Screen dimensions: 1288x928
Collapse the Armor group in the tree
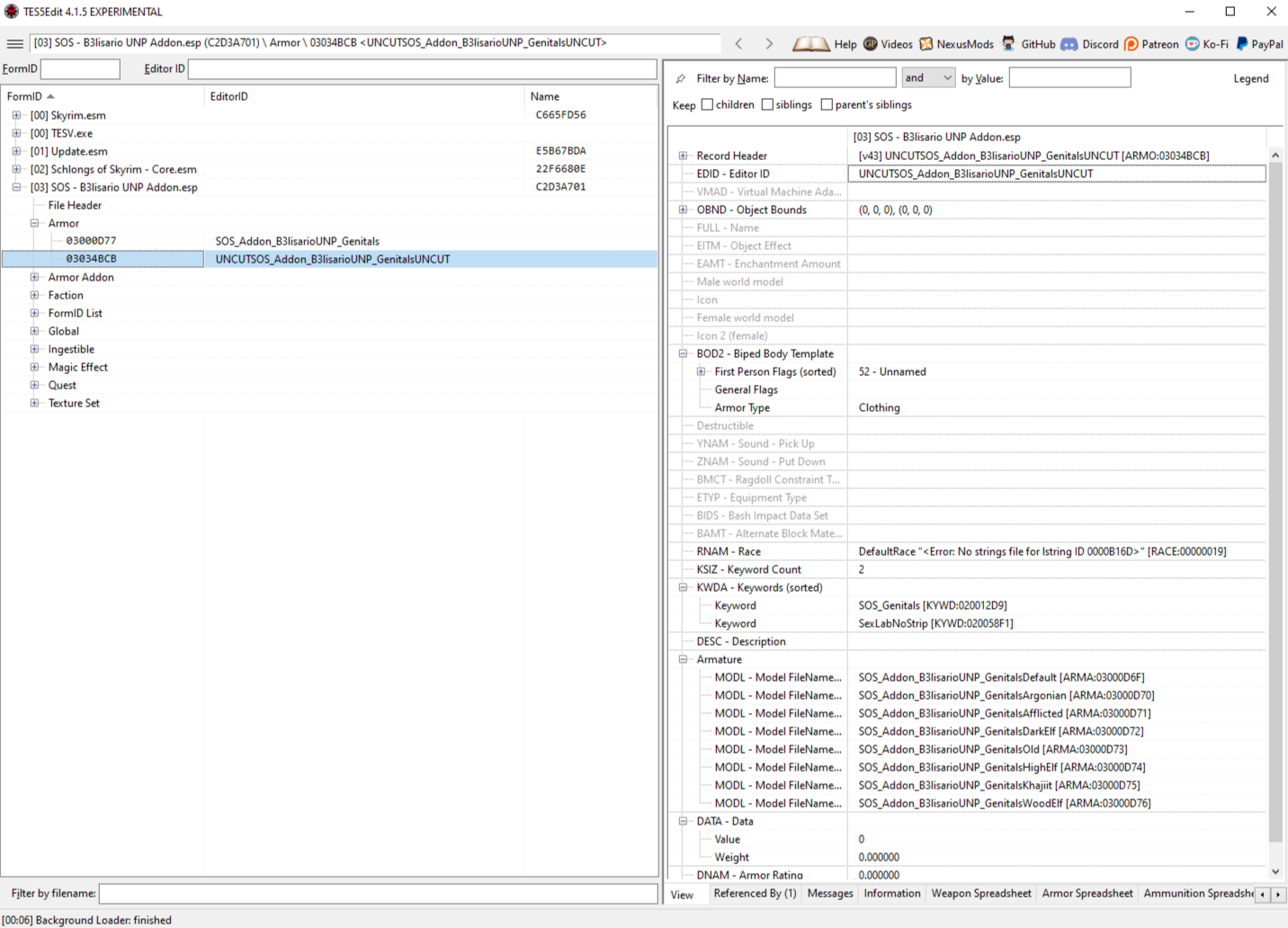click(34, 223)
